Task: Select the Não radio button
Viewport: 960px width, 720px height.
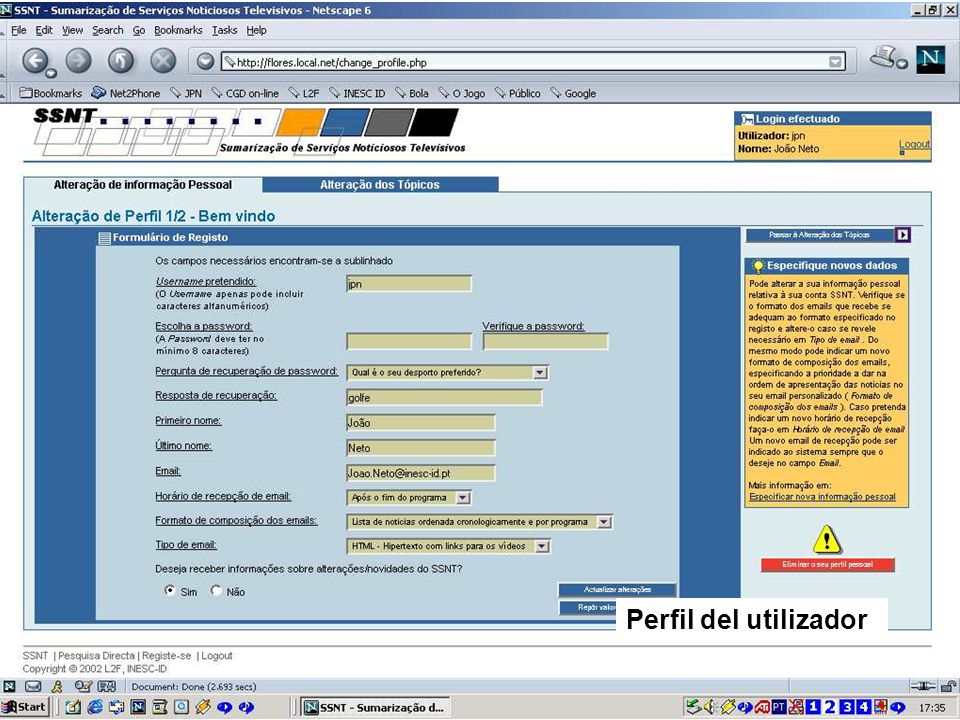Action: coord(216,591)
